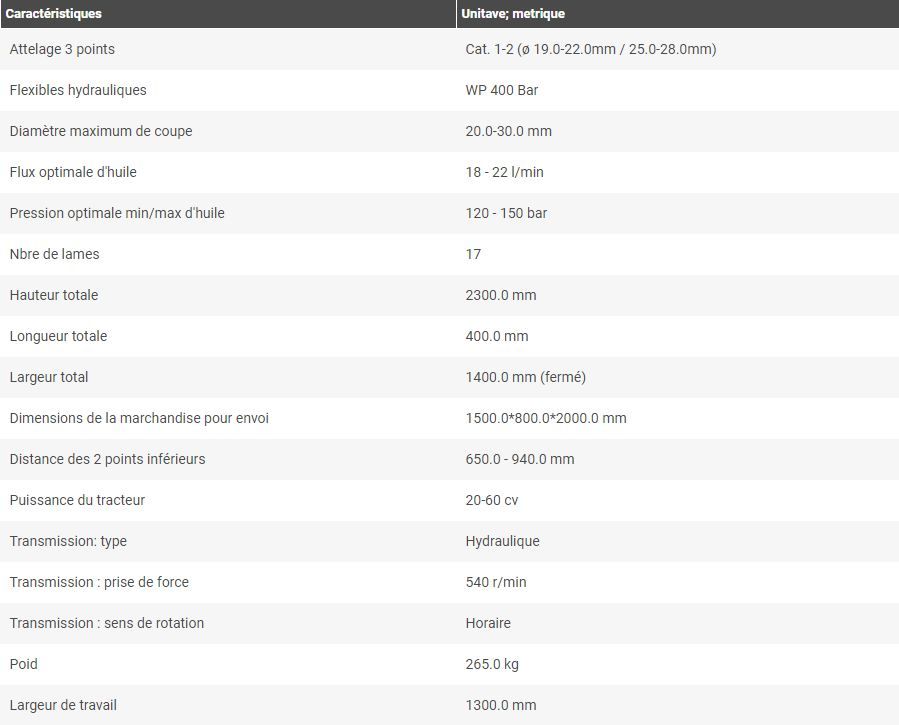
Task: Click the 'Unitave; metrique' column header
Action: click(x=513, y=14)
